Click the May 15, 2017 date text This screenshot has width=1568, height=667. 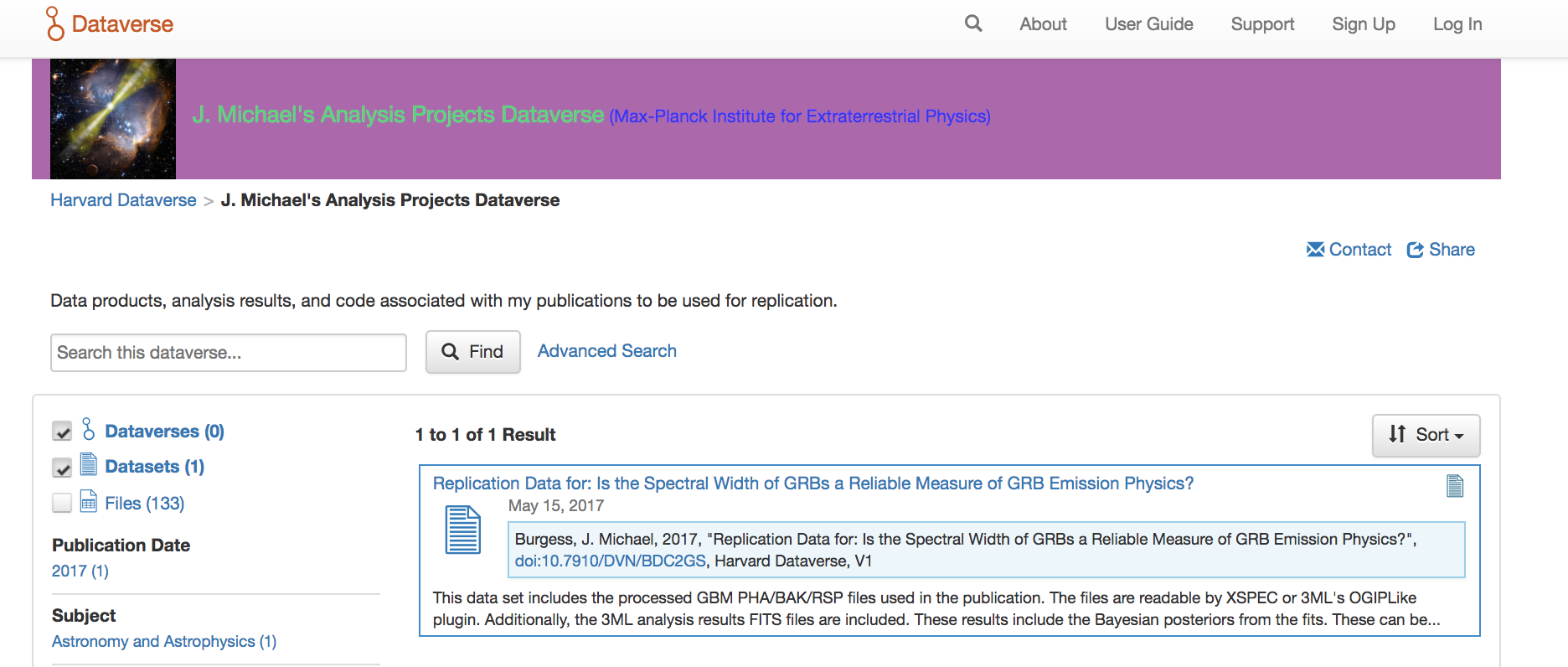tap(556, 506)
